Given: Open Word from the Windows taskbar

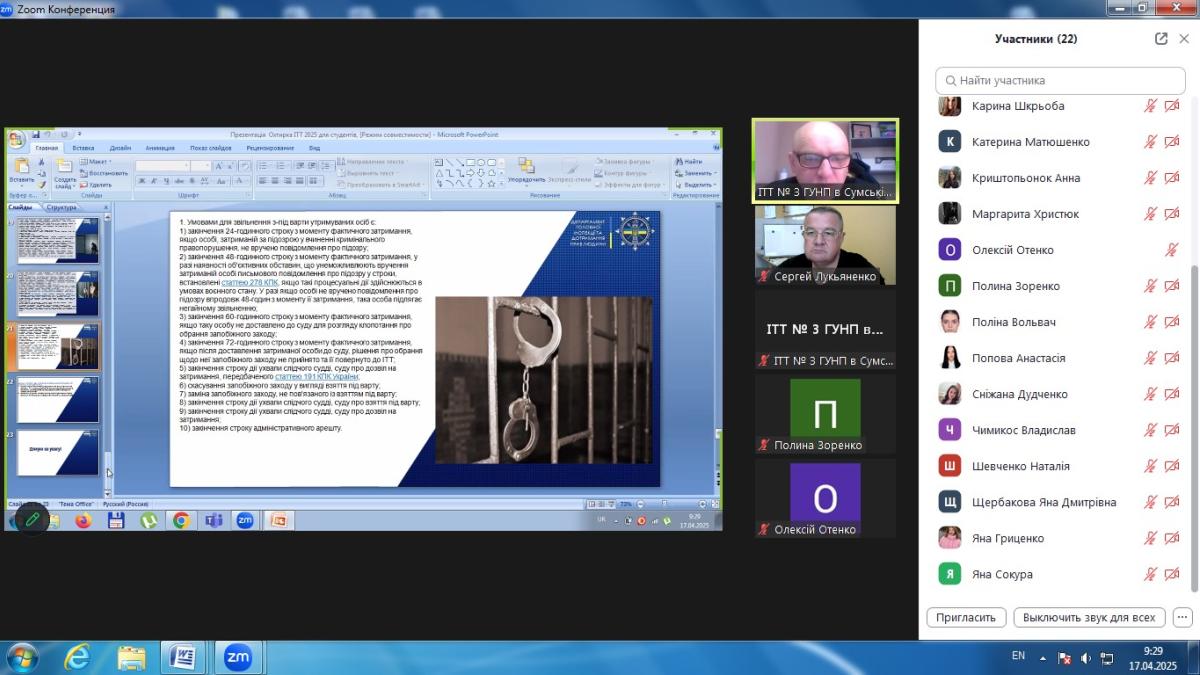Looking at the screenshot, I should pyautogui.click(x=183, y=657).
